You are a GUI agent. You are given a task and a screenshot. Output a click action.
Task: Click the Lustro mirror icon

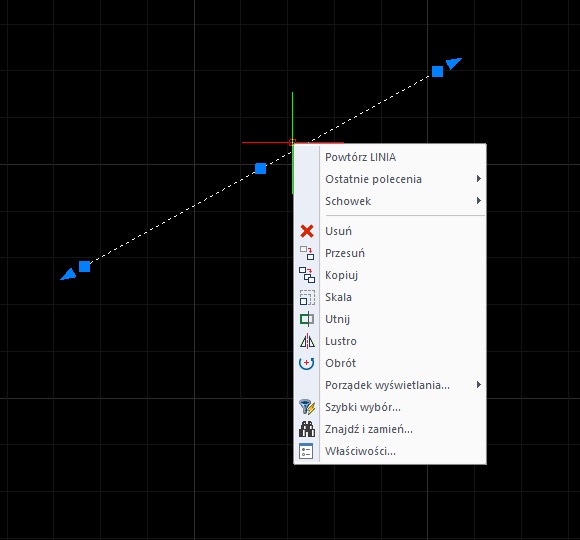tap(307, 341)
